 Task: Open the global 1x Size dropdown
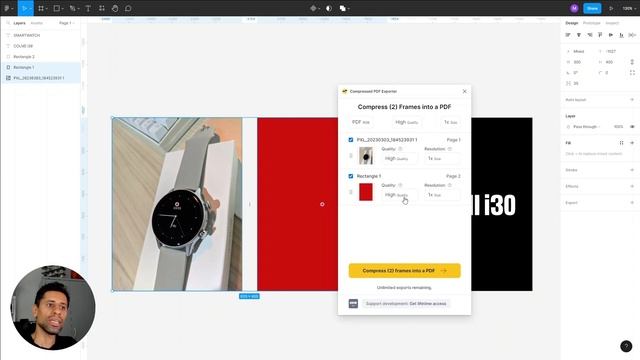(x=450, y=122)
